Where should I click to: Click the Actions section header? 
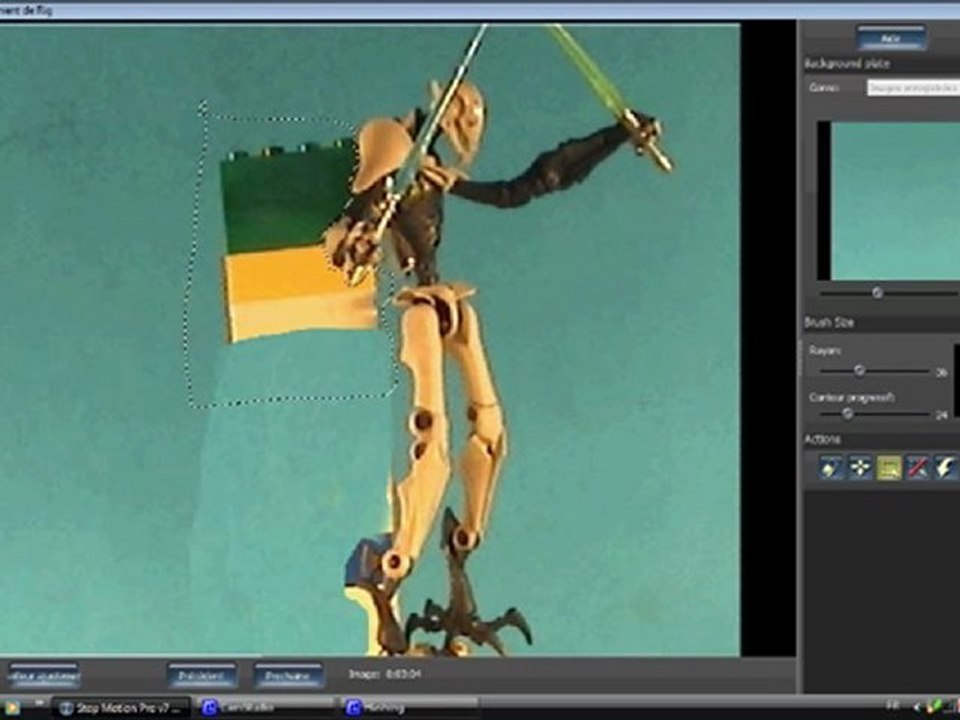coord(822,440)
